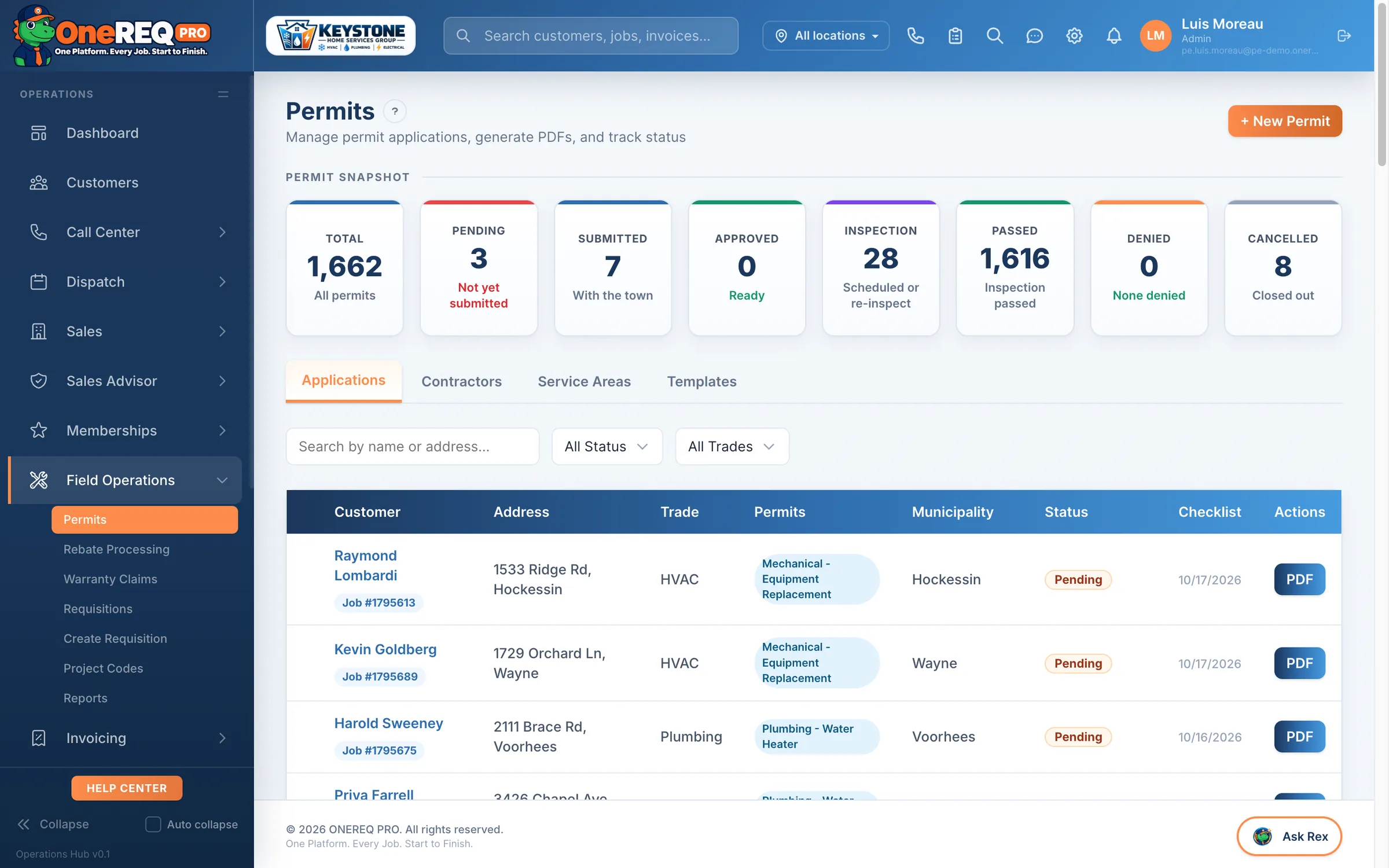Viewport: 1389px width, 868px height.
Task: Click the global search customers, jobs, invoices field
Action: tap(591, 36)
